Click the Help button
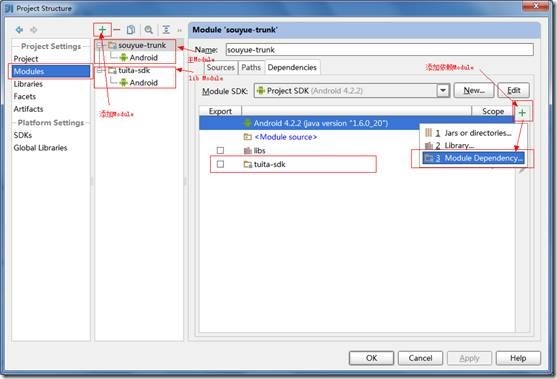Screen dimensions: 557x379 pos(518,358)
